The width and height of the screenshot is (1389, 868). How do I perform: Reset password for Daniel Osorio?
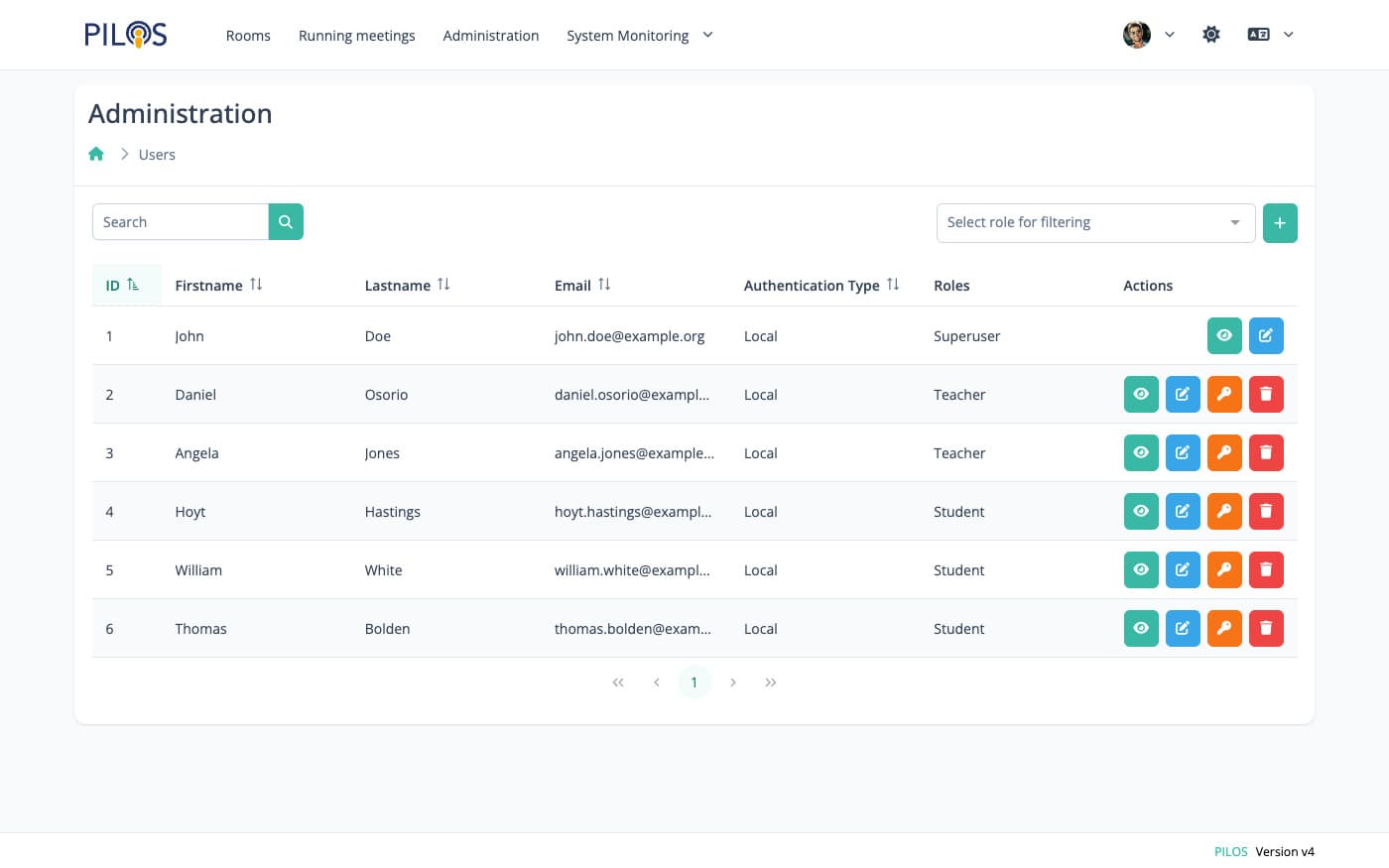point(1224,395)
